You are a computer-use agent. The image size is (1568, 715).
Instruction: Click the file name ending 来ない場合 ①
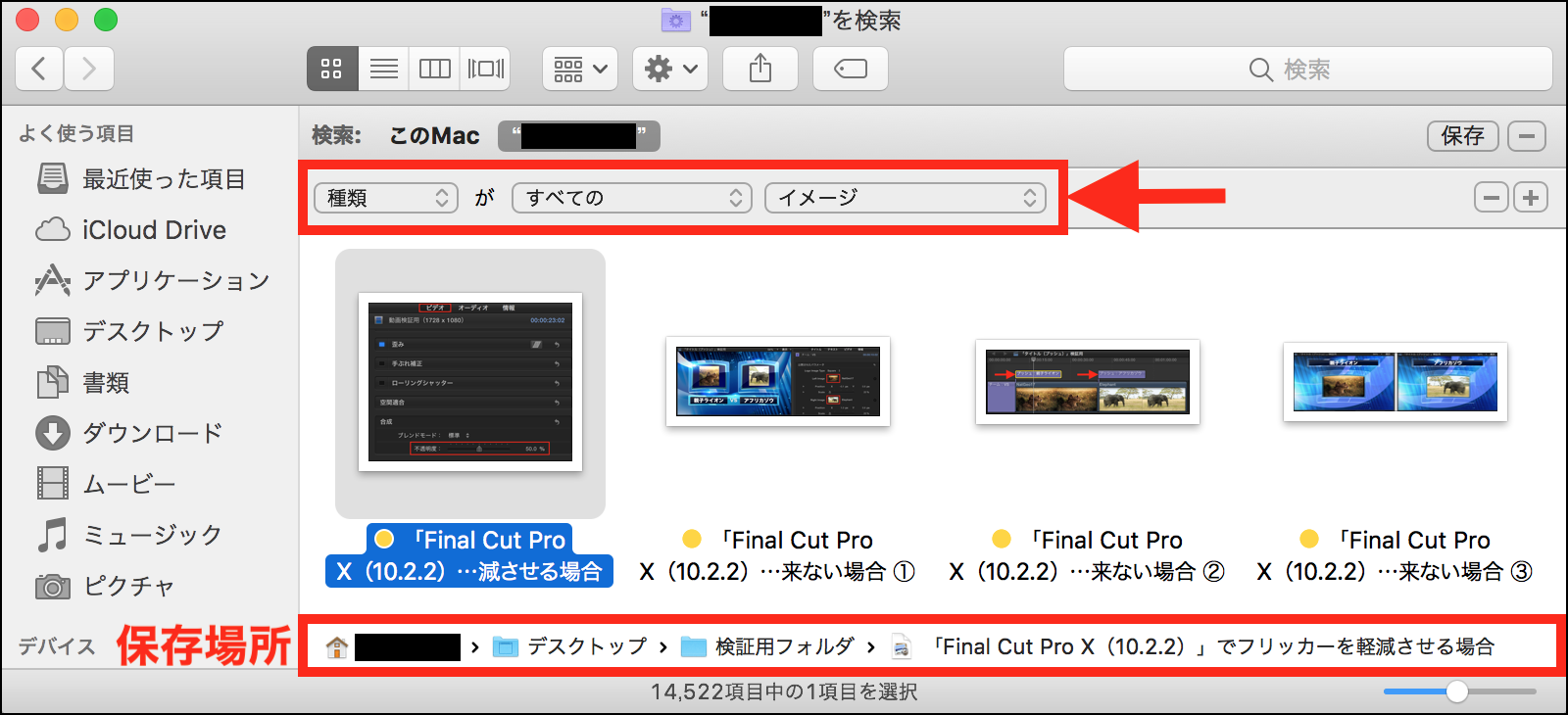point(778,555)
